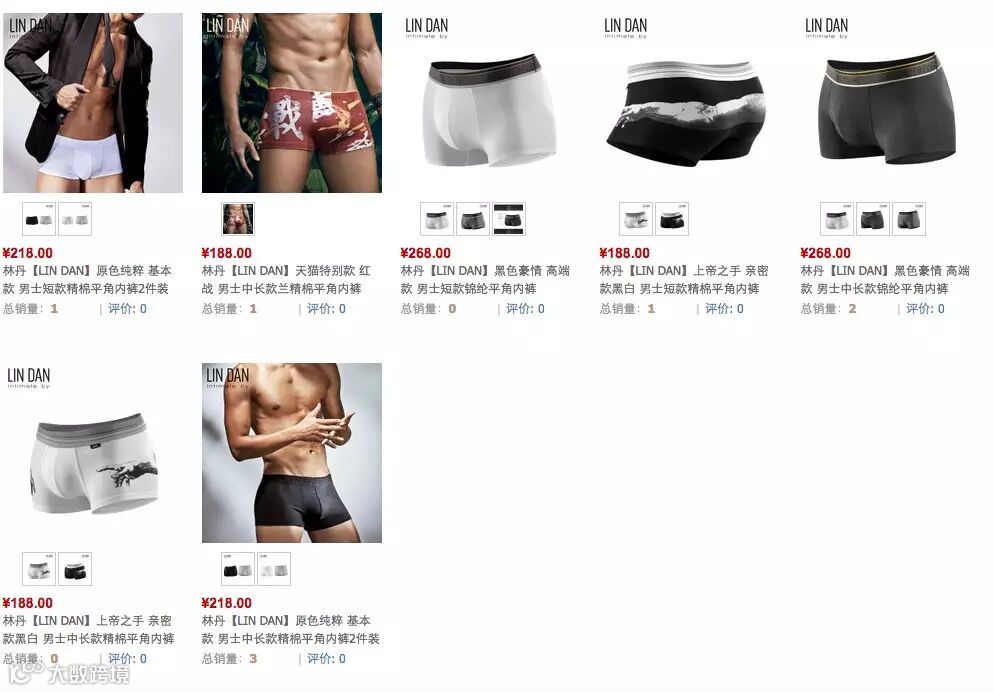Select black swatch under 上帝之手 mid-length boxers
993x692 pixels.
point(75,569)
